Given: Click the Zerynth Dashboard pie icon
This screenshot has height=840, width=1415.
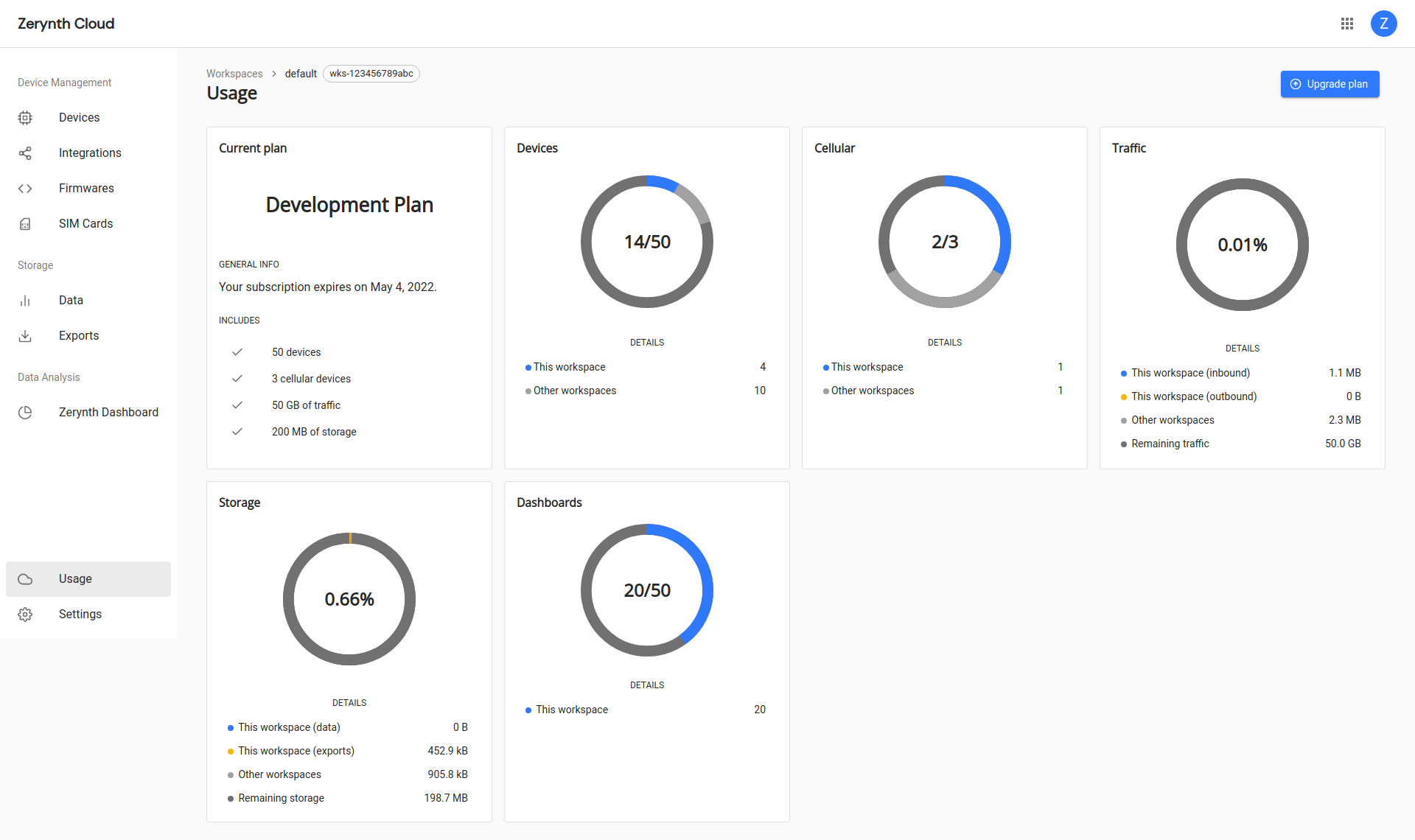Looking at the screenshot, I should point(25,413).
